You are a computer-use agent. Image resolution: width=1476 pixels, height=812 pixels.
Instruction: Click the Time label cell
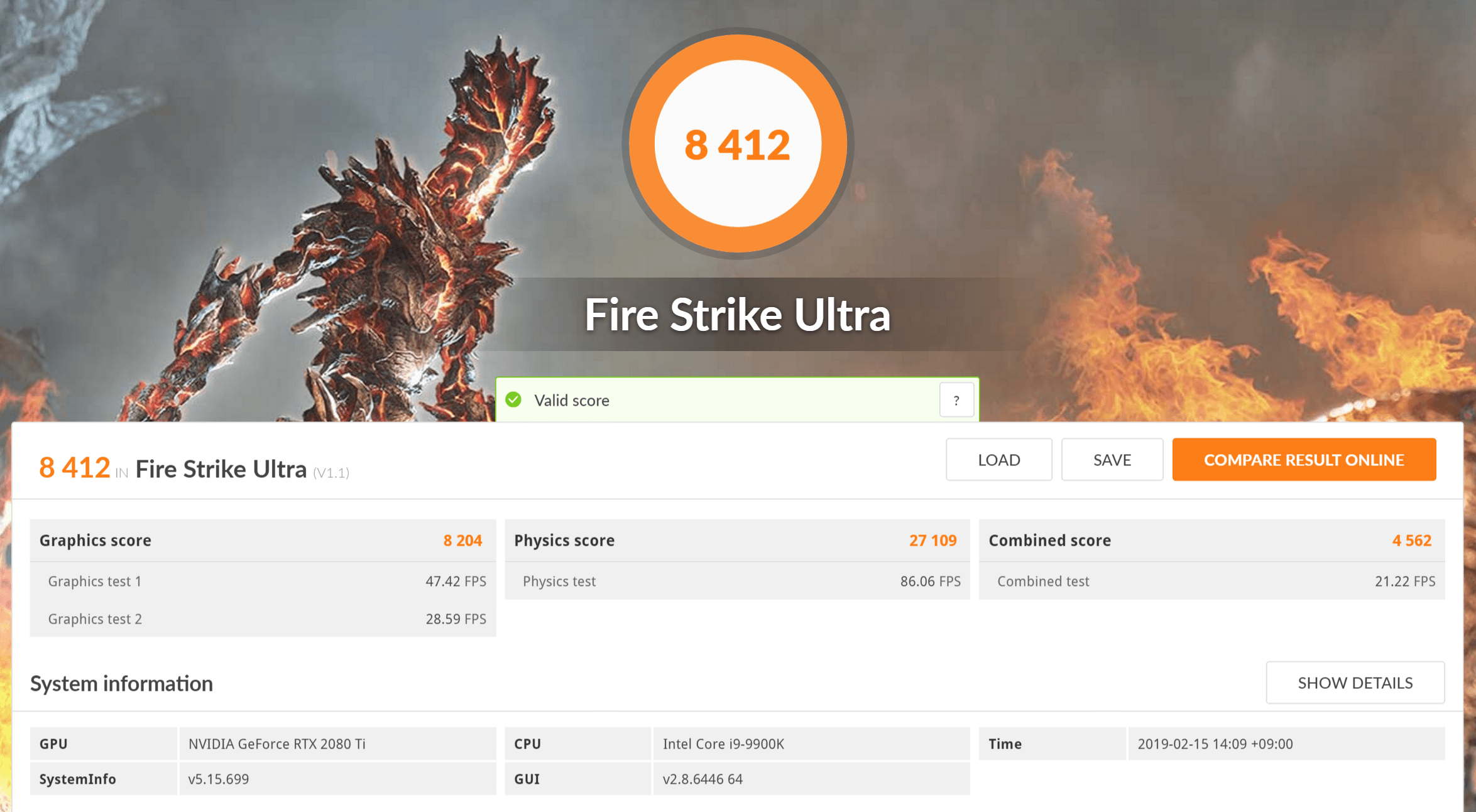tap(1052, 744)
